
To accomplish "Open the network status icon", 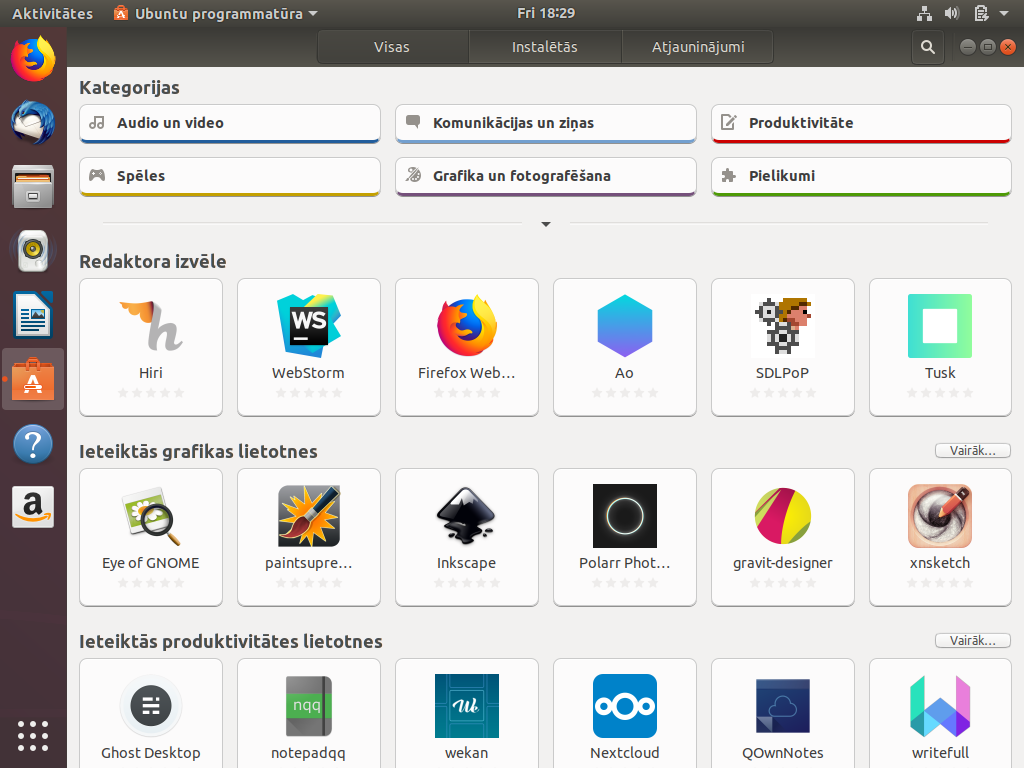I will coord(924,13).
